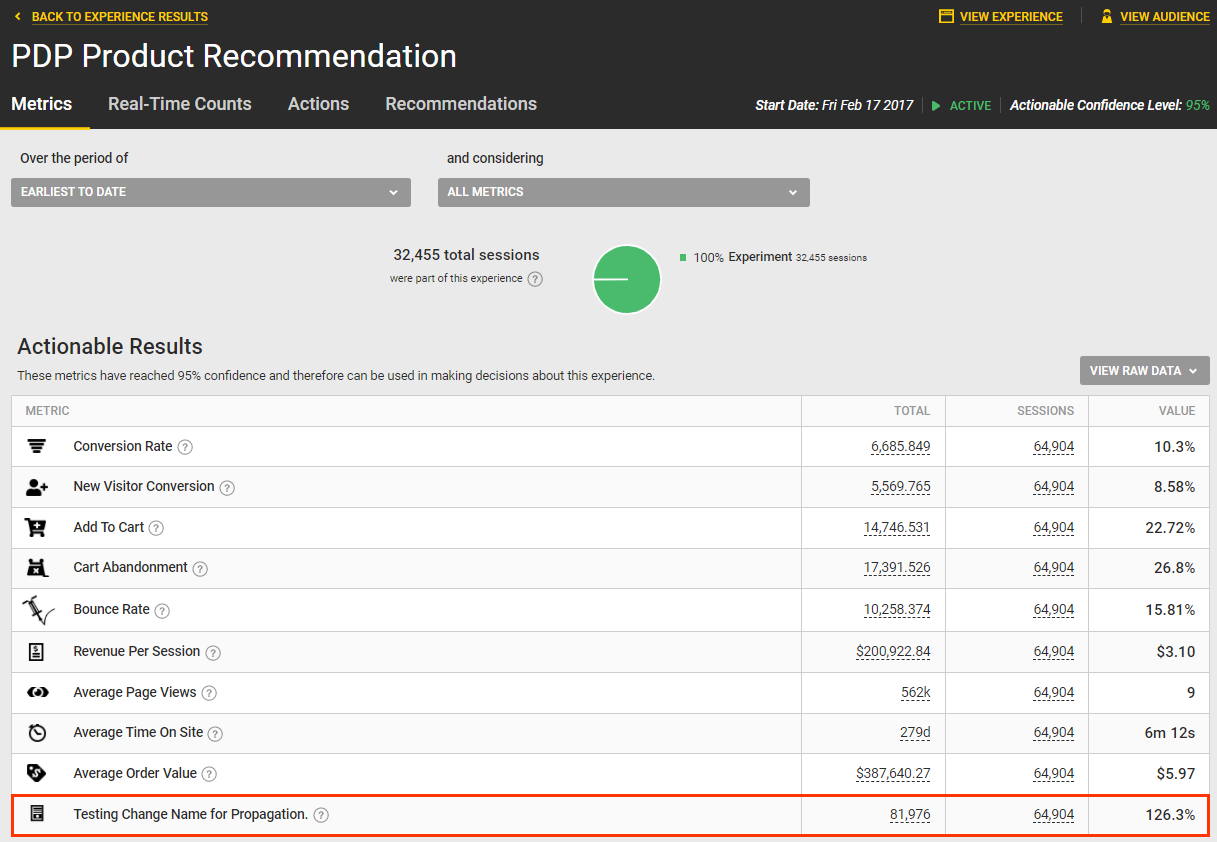Click the View Audience person icon

tap(1107, 17)
